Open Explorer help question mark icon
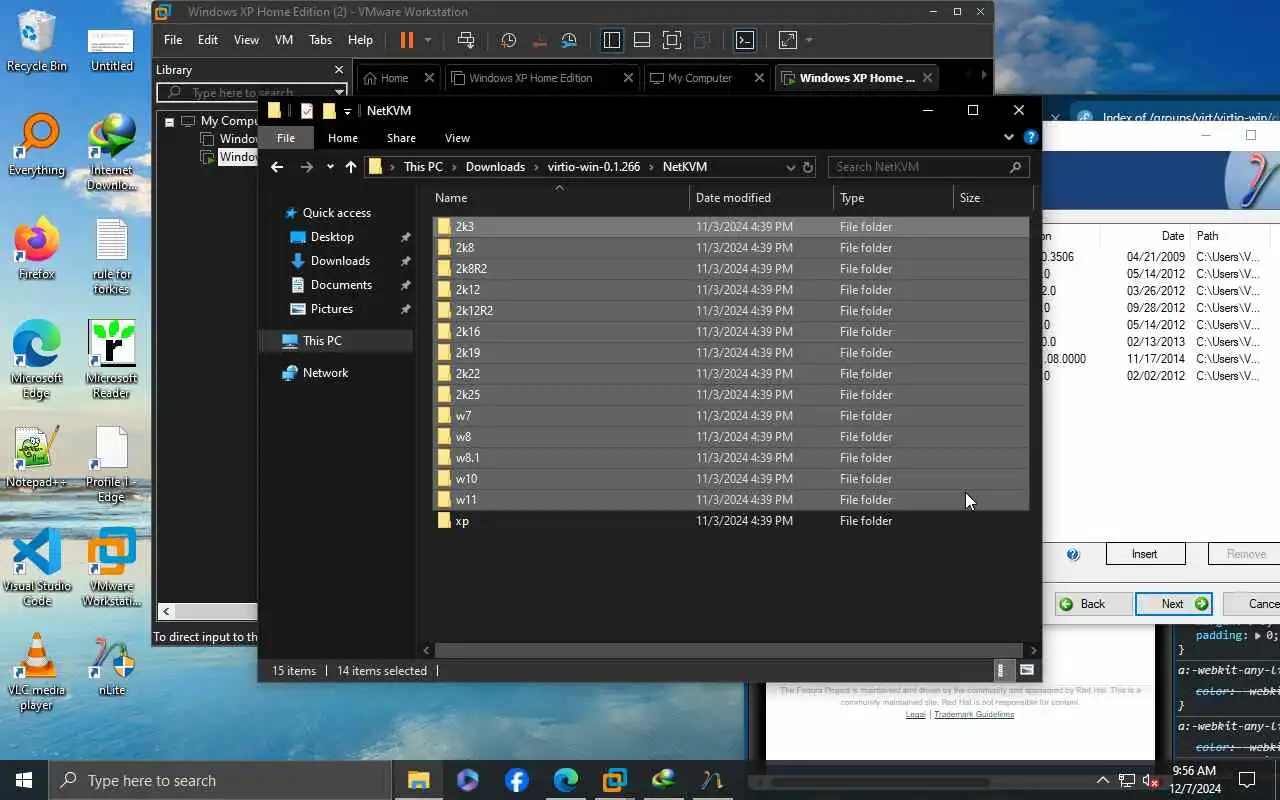The height and width of the screenshot is (800, 1280). [1030, 138]
